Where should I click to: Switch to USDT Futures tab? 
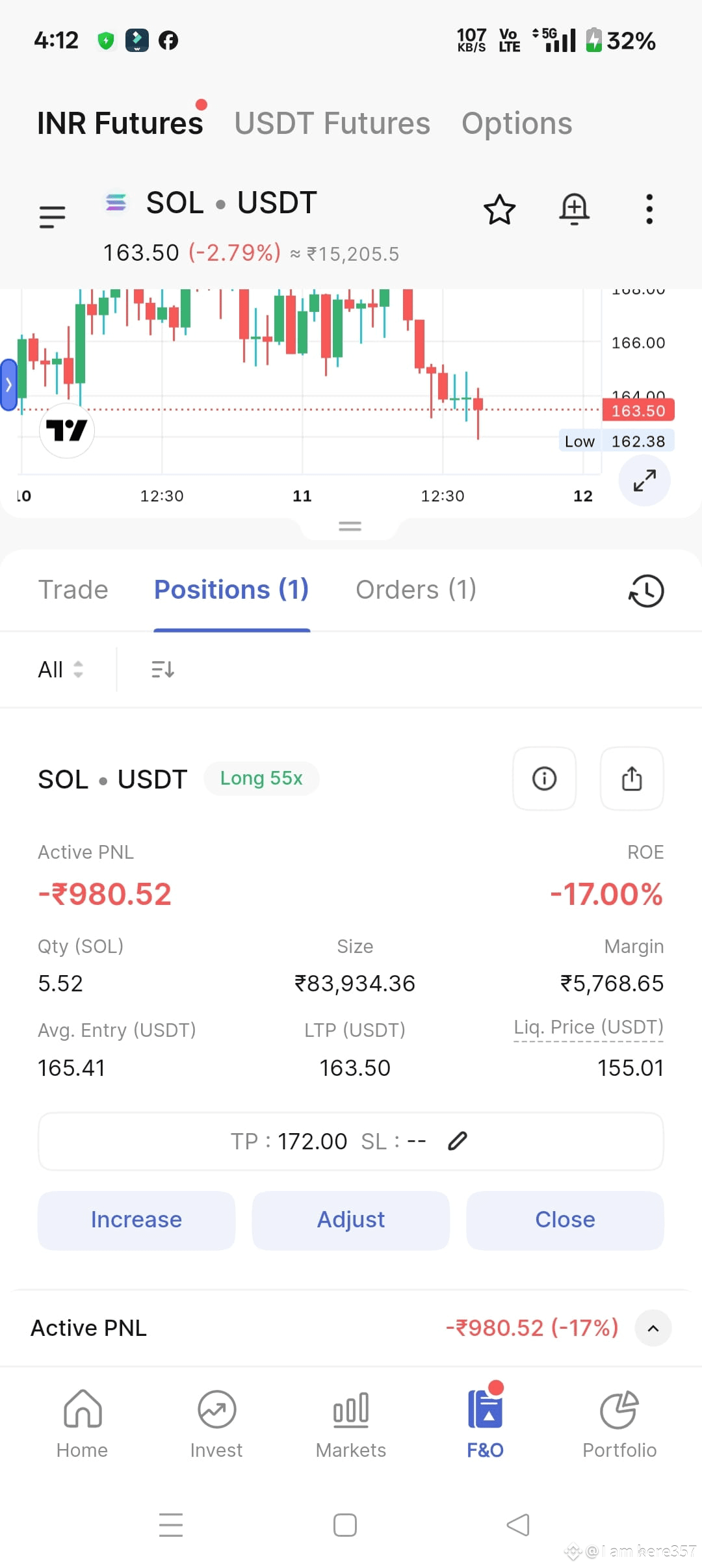click(332, 124)
